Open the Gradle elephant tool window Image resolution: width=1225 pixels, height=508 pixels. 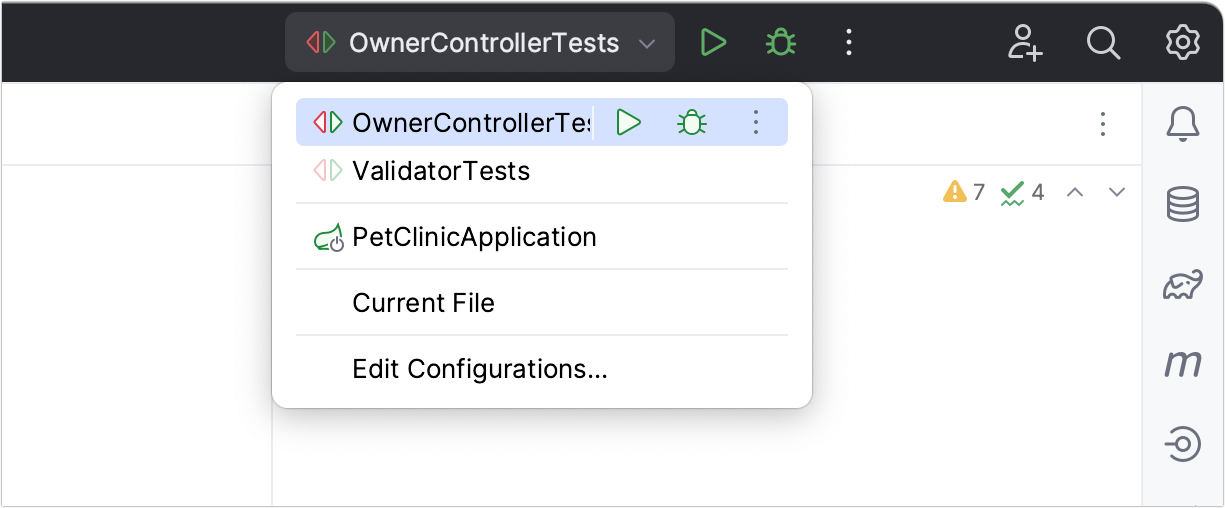tap(1183, 286)
